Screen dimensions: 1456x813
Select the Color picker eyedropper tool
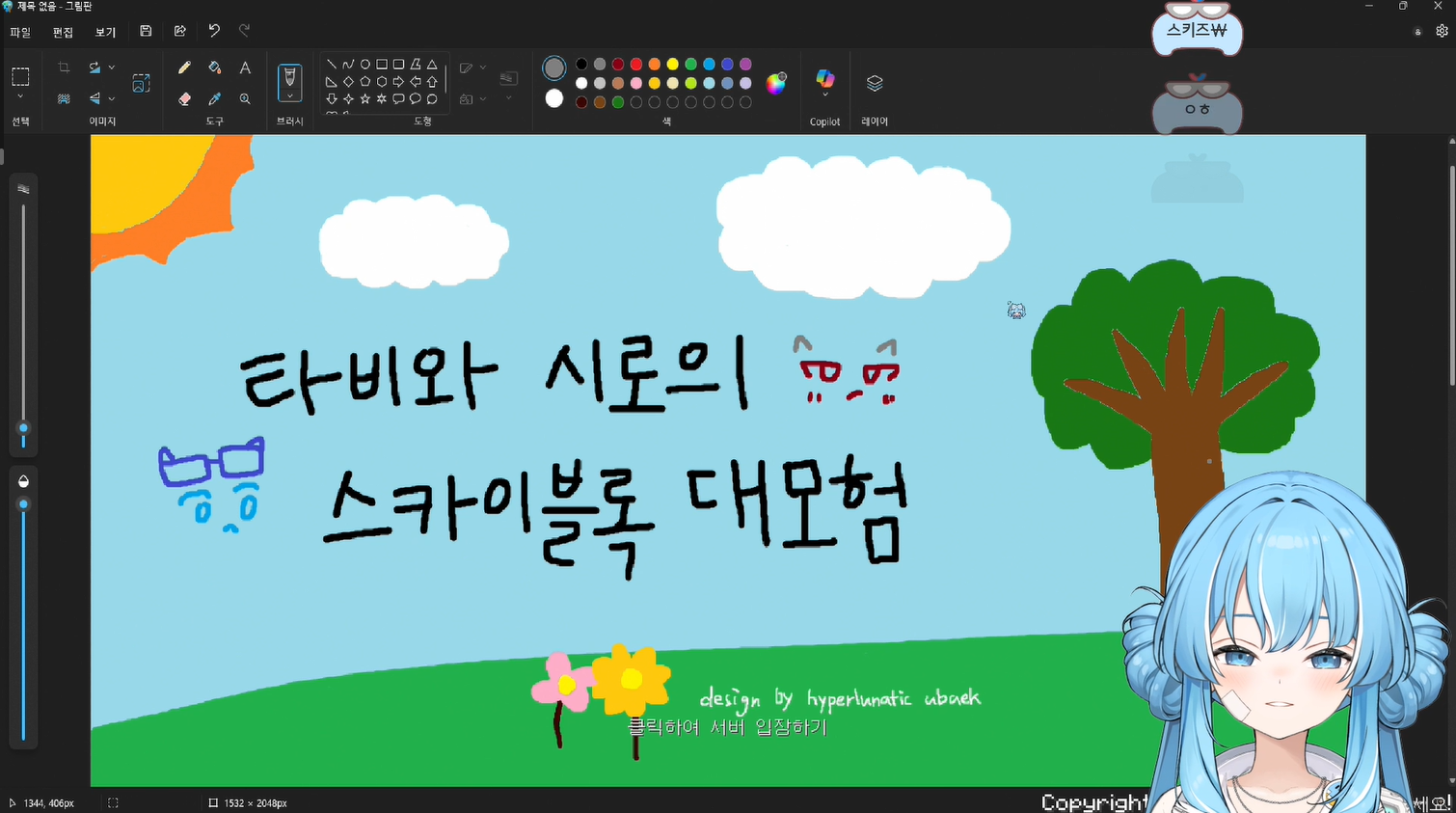(215, 98)
